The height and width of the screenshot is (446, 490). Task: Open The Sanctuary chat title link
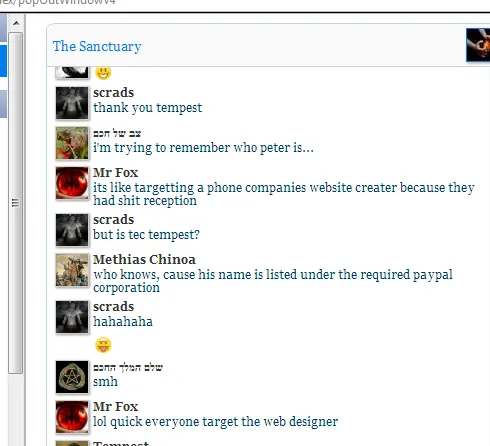(97, 46)
